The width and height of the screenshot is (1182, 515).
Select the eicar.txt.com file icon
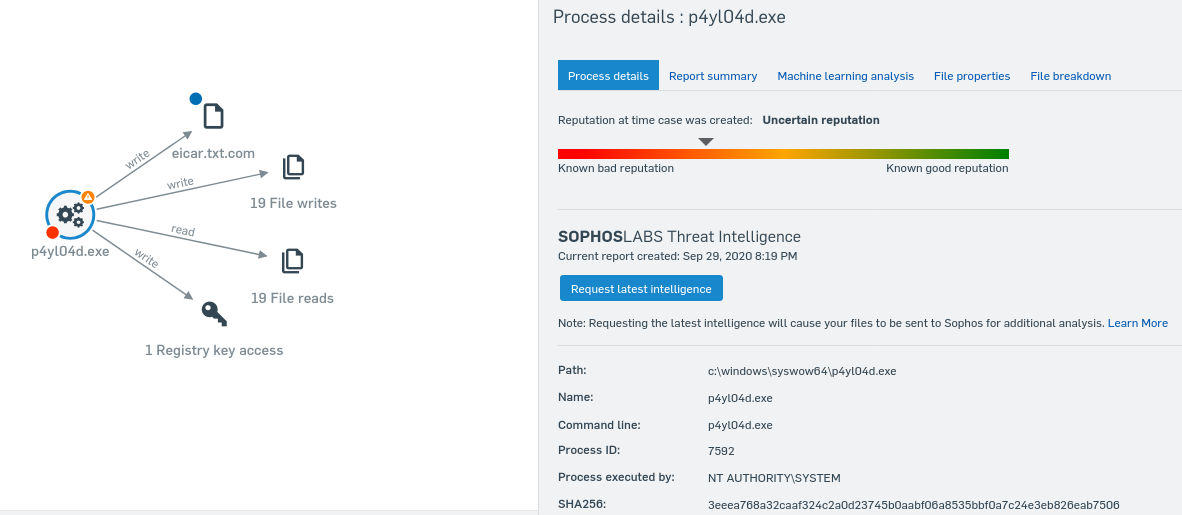[213, 115]
